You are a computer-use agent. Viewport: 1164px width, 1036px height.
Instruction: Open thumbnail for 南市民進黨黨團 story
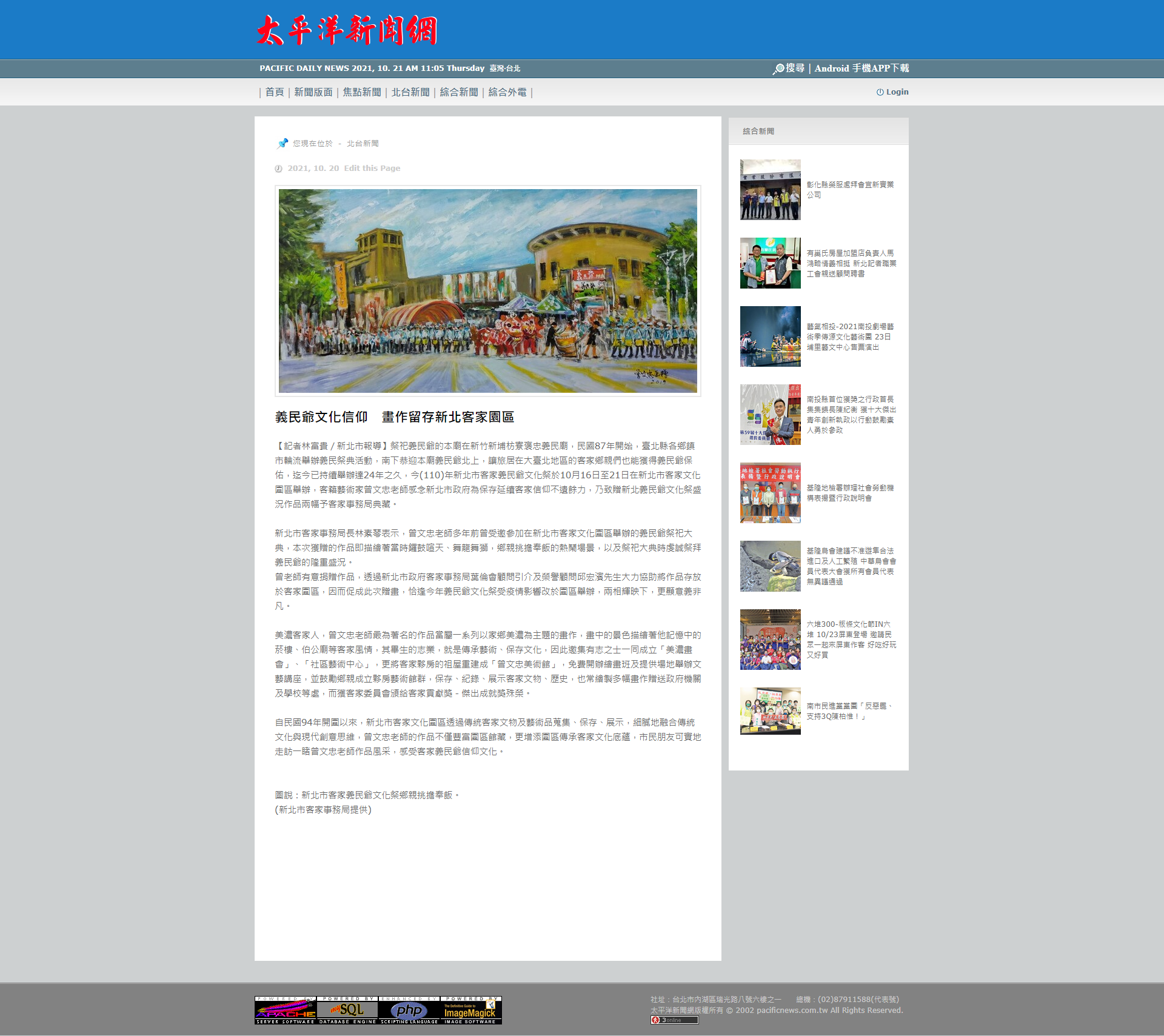770,711
